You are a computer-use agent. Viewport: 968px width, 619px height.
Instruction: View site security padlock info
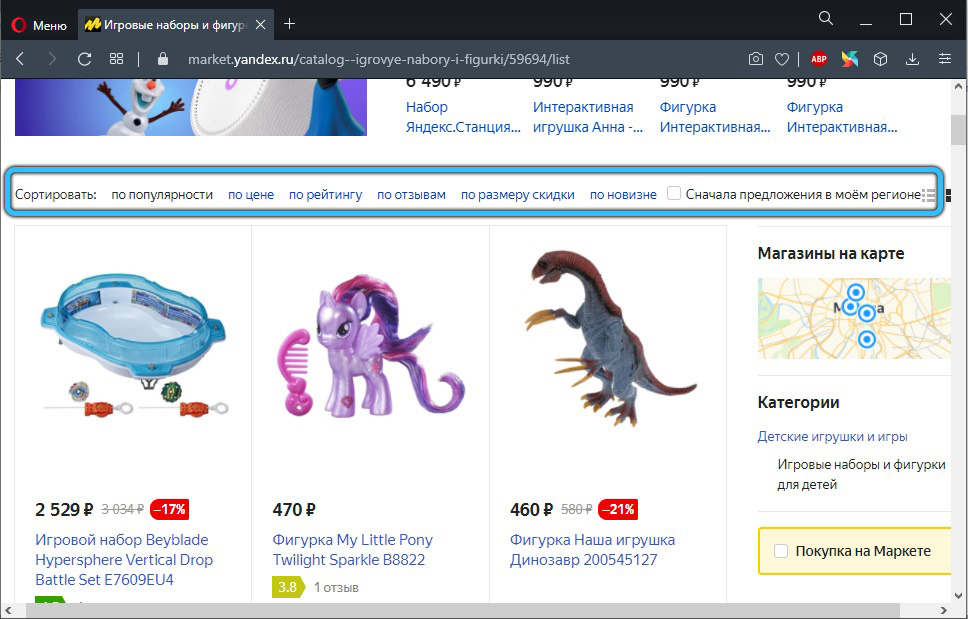[x=163, y=59]
